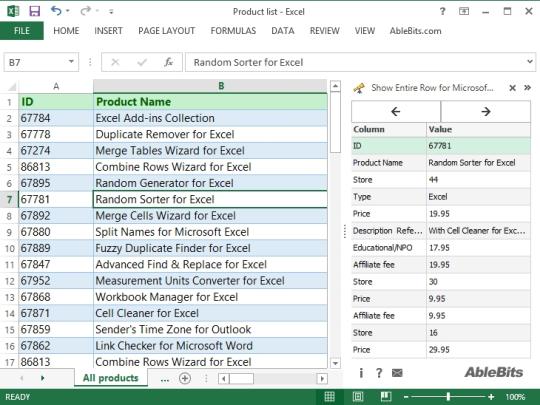Cancel the formula bar entry
Image resolution: width=540 pixels, height=405 pixels.
point(115,62)
